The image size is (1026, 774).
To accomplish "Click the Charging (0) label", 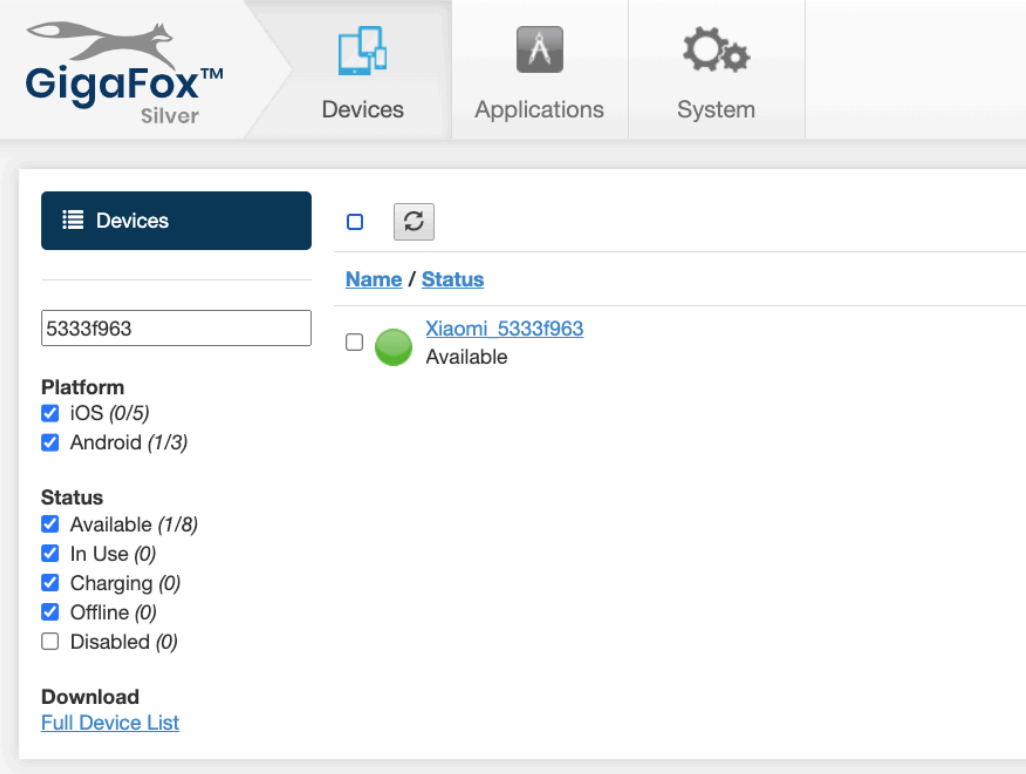I will coord(125,582).
